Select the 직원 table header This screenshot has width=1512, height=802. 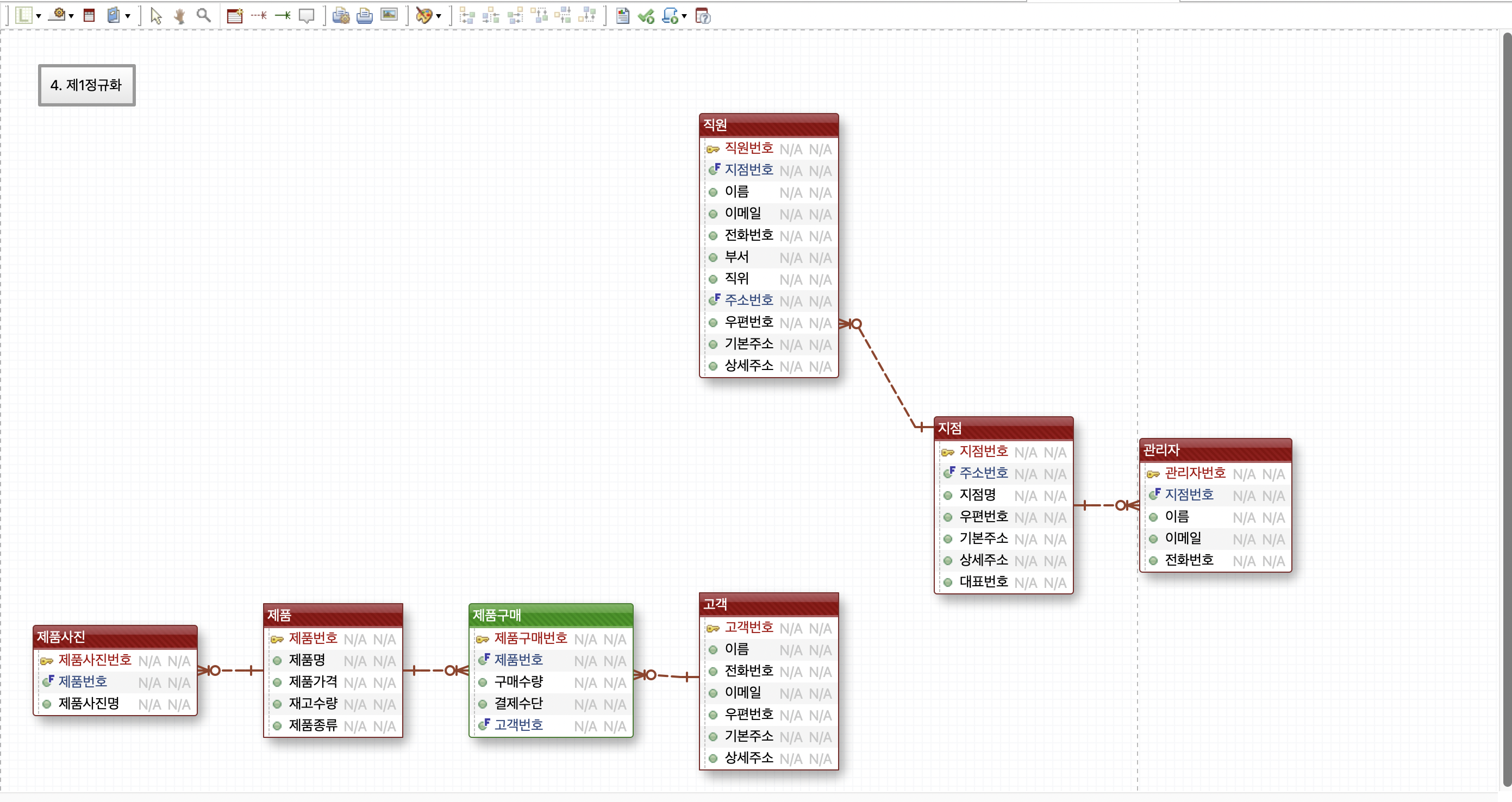pos(769,125)
